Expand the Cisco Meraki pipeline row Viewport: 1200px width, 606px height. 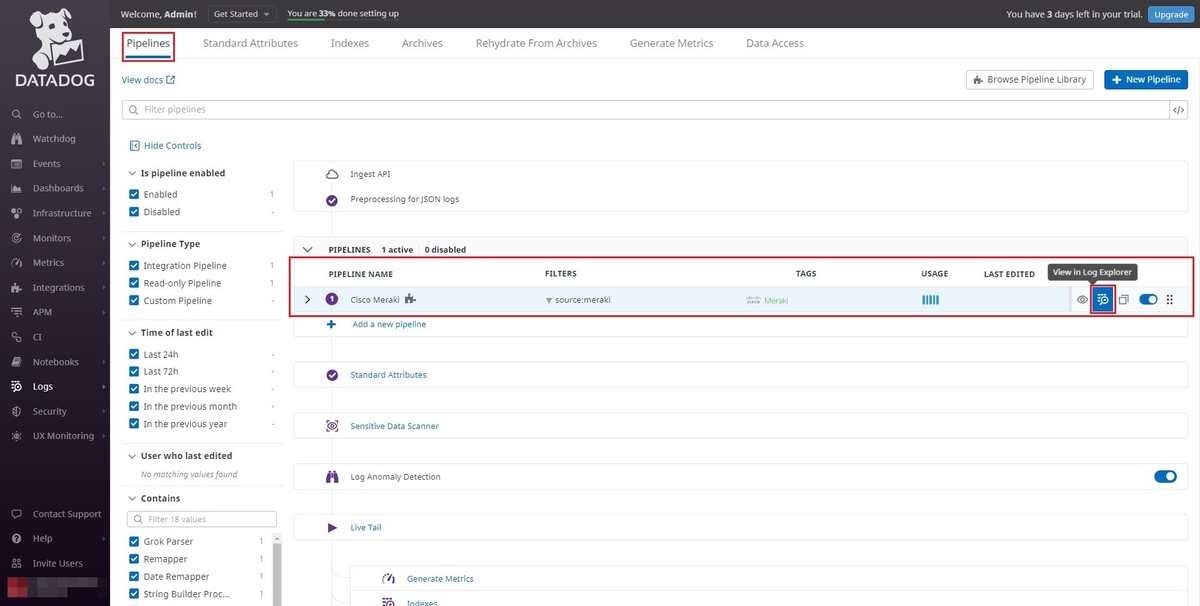tap(308, 299)
